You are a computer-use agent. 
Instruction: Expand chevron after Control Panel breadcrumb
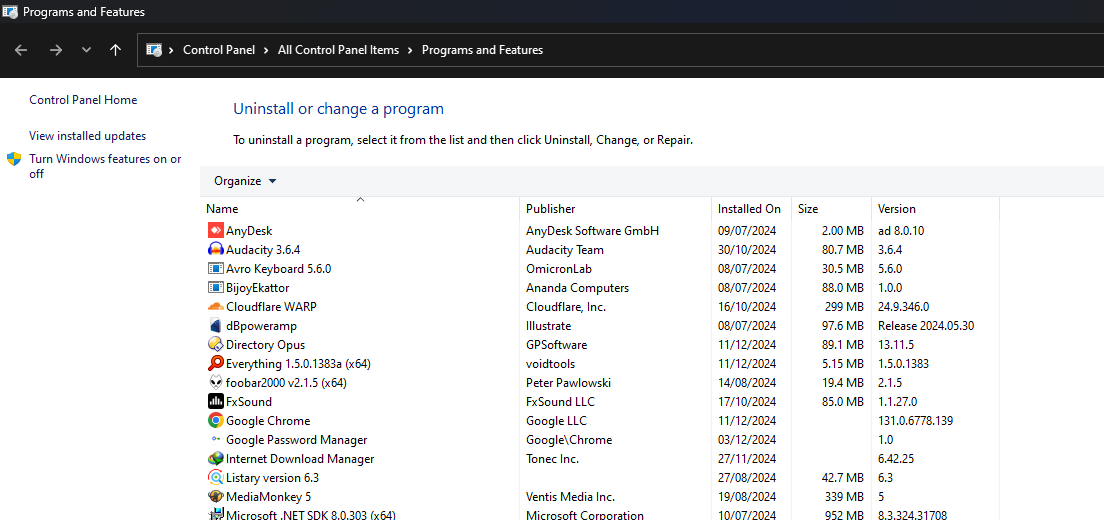point(266,50)
